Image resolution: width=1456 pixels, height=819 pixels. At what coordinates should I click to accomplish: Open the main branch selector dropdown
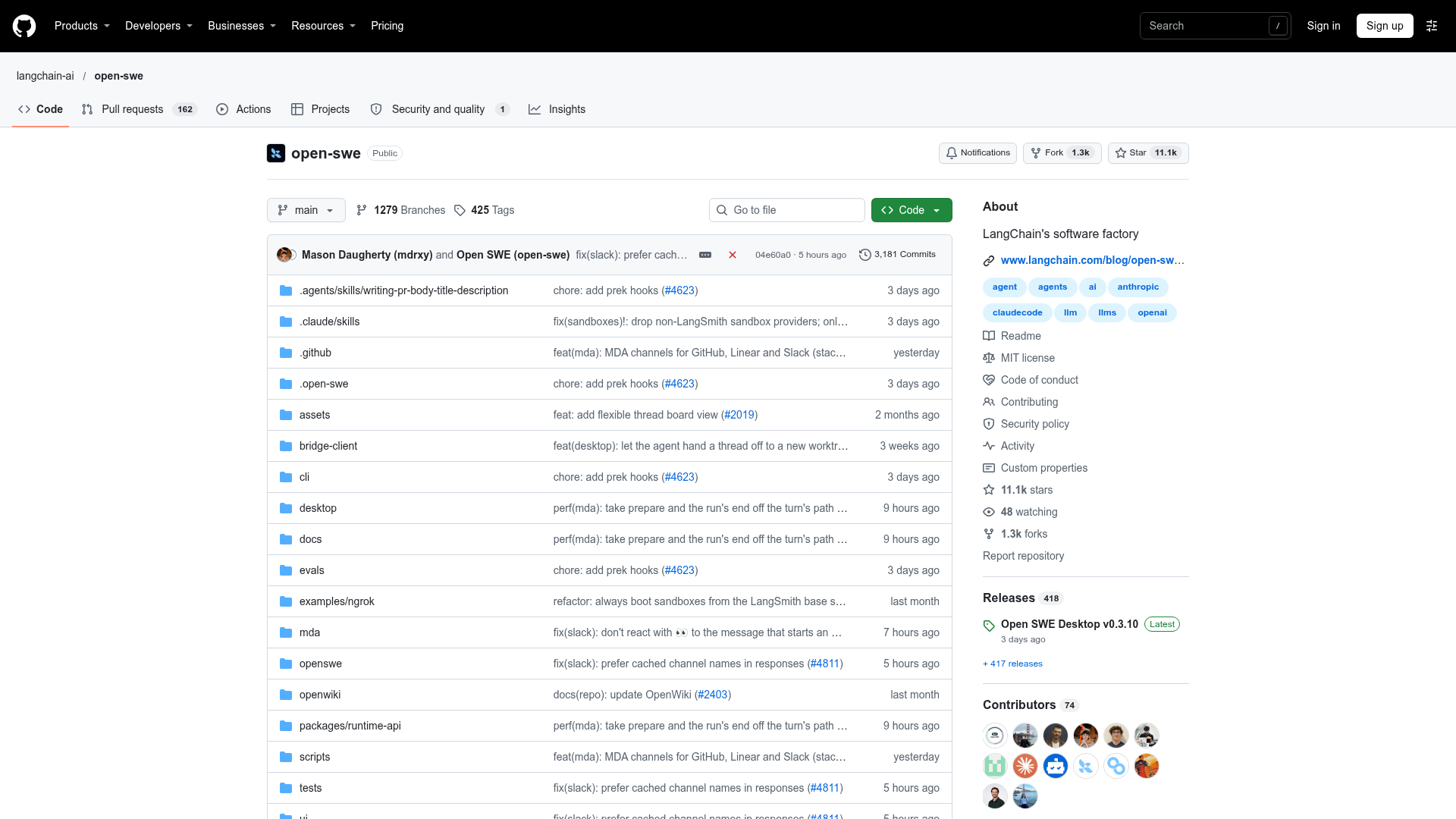click(x=306, y=210)
